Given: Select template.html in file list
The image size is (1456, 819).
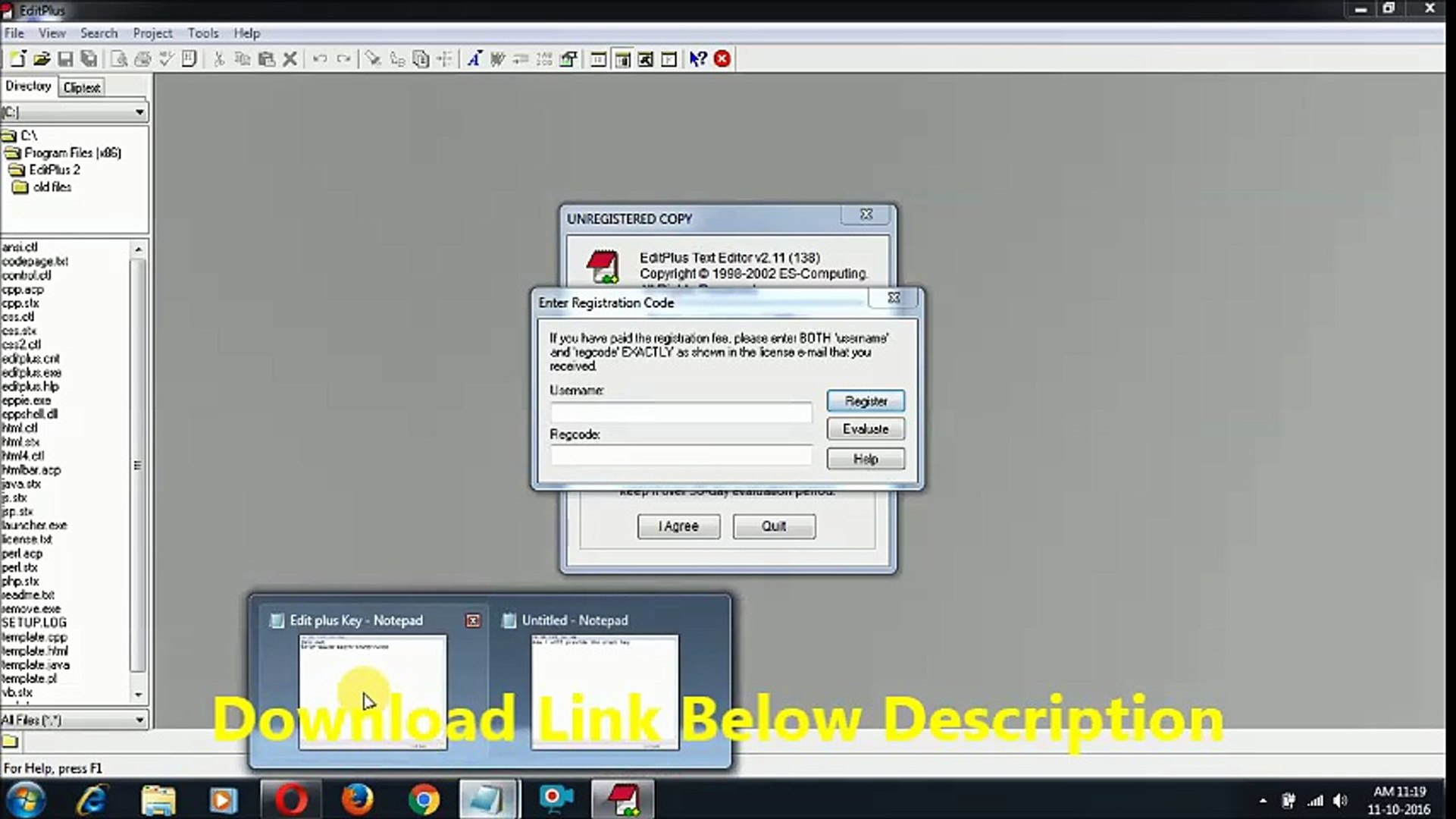Looking at the screenshot, I should (x=35, y=651).
